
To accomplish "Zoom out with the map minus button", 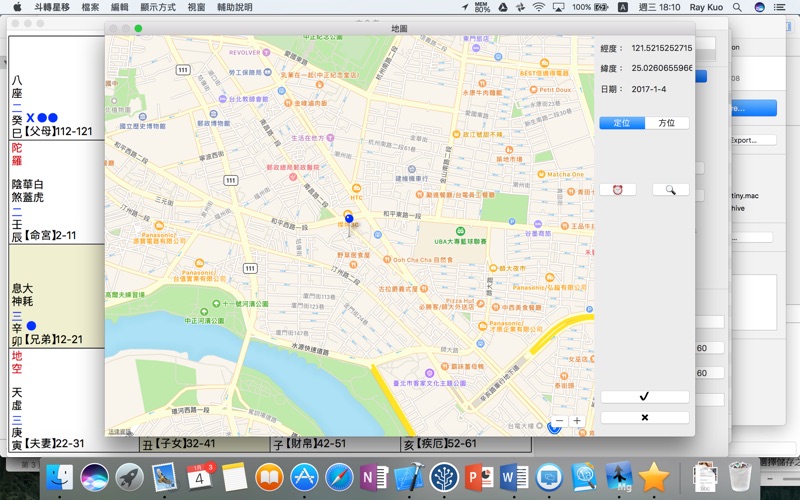I will [559, 421].
